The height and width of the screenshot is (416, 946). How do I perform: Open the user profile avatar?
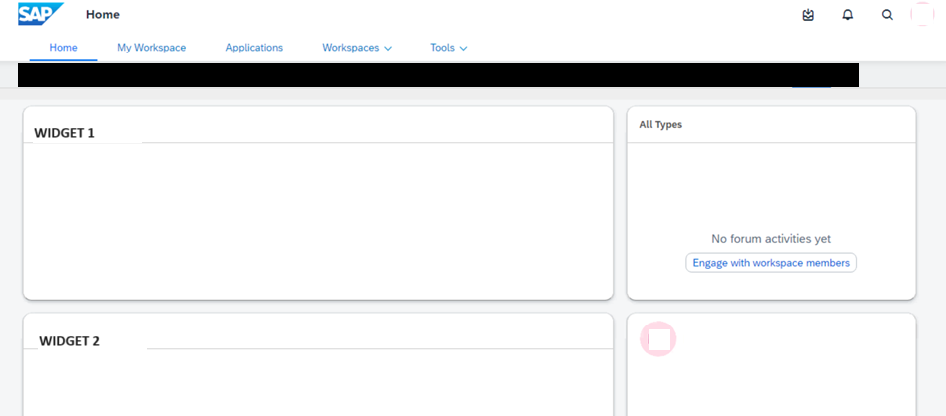[922, 14]
